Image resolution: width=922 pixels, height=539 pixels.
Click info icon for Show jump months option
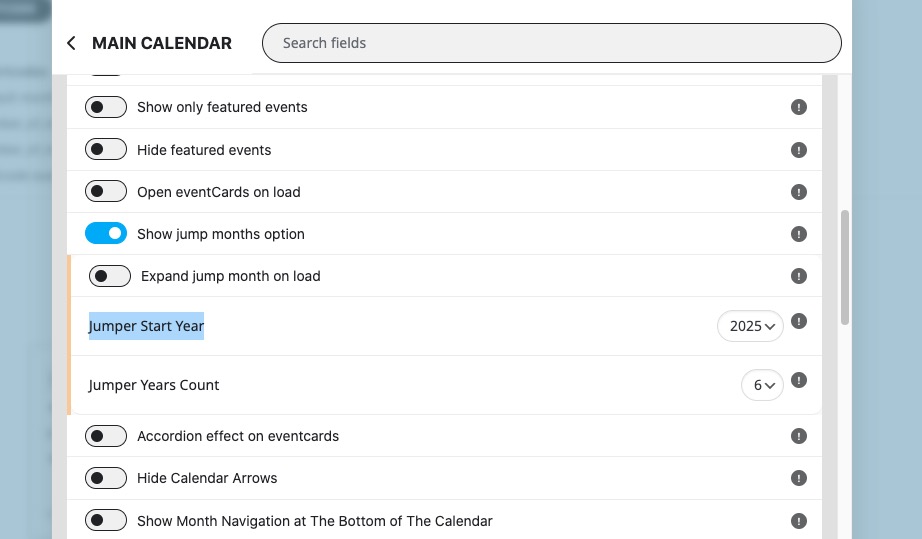point(799,234)
